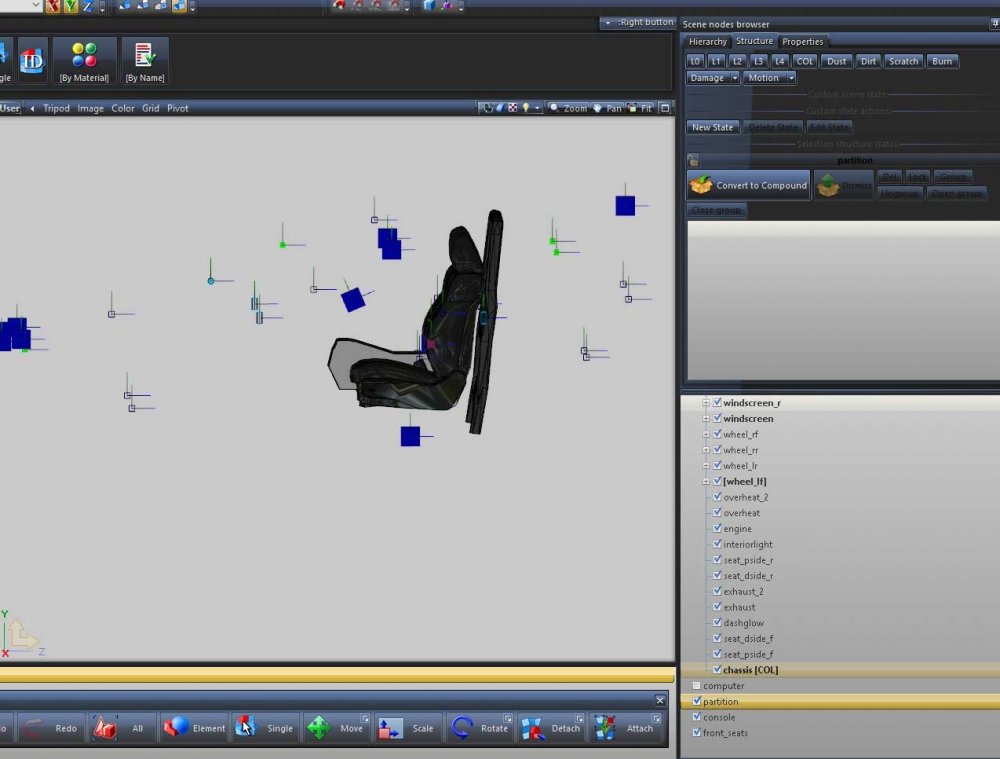The width and height of the screenshot is (1000, 759).
Task: Select the Move tool
Action: click(337, 728)
